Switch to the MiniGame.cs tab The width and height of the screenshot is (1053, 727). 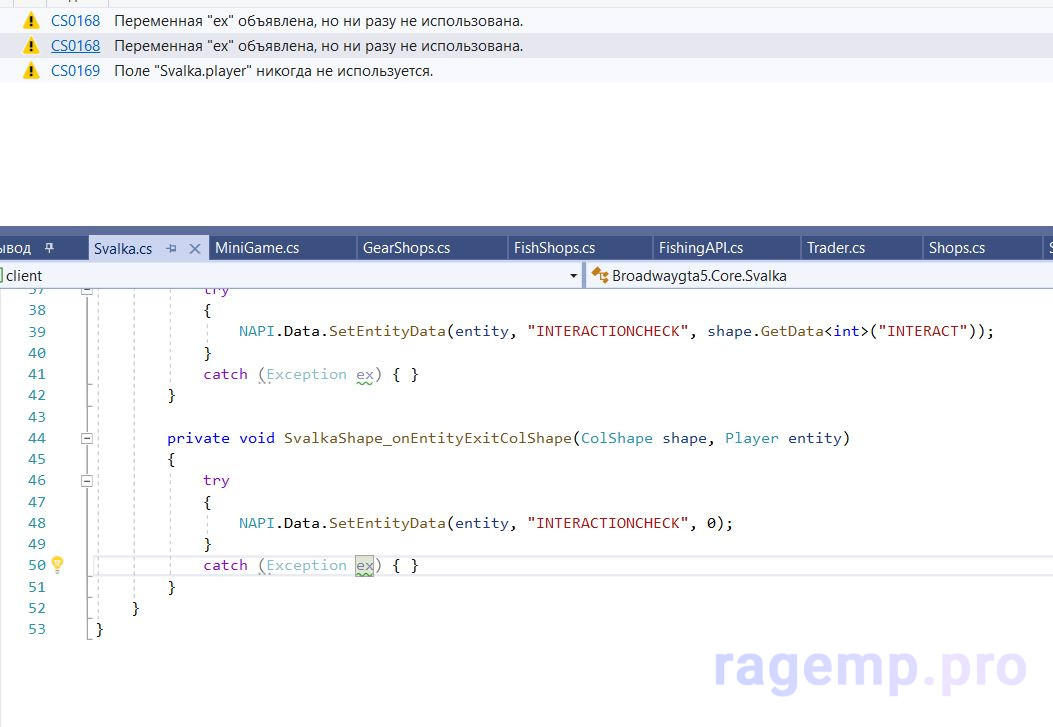257,248
